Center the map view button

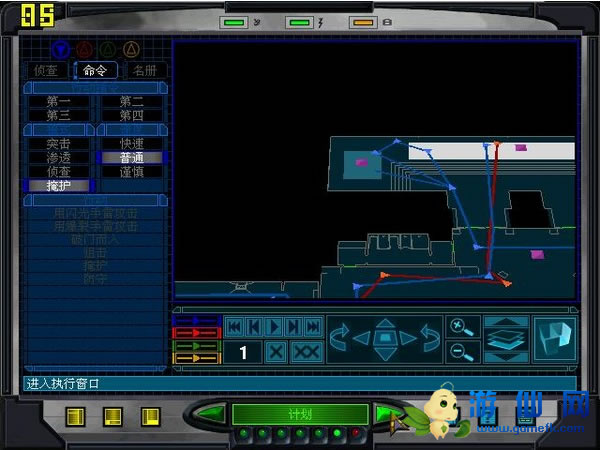[x=385, y=338]
